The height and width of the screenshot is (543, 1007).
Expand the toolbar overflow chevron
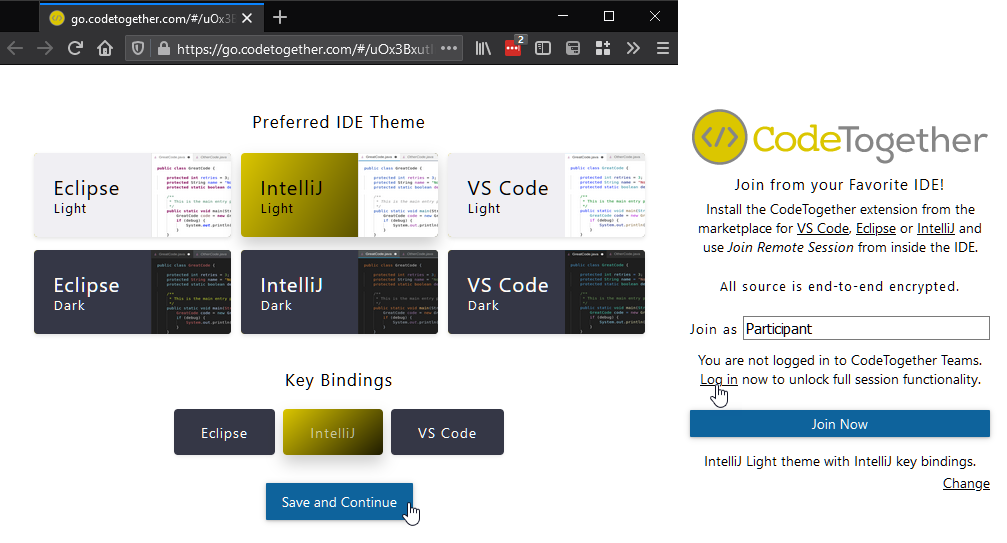point(633,48)
